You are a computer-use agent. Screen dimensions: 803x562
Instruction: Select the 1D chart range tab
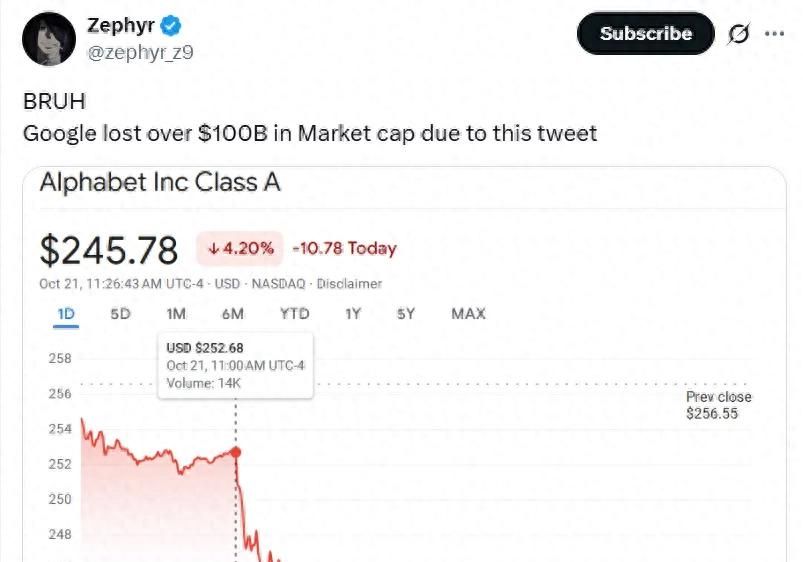pyautogui.click(x=66, y=314)
